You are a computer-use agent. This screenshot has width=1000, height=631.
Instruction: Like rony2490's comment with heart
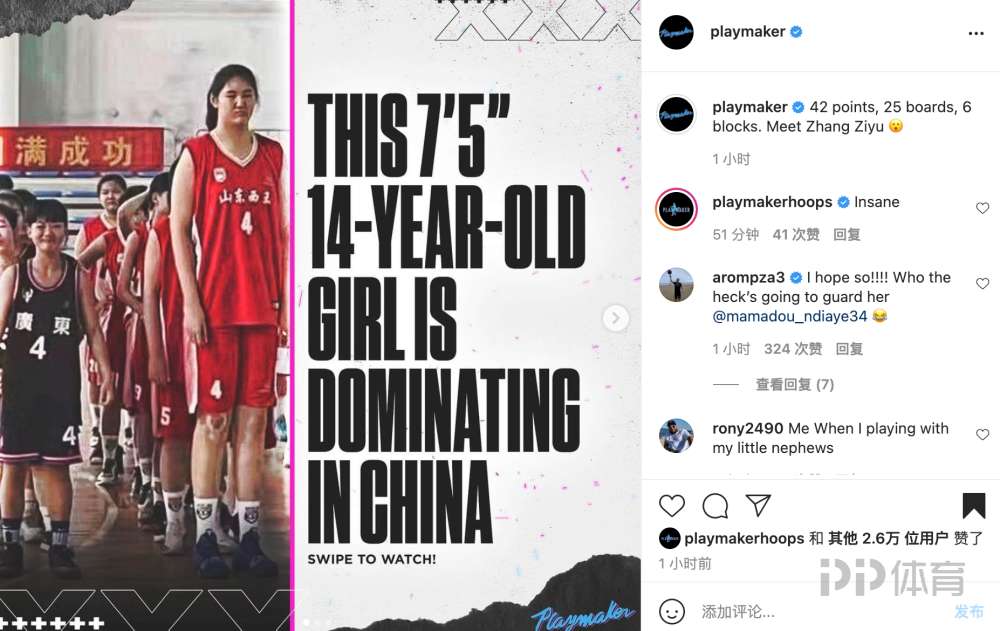tap(982, 434)
